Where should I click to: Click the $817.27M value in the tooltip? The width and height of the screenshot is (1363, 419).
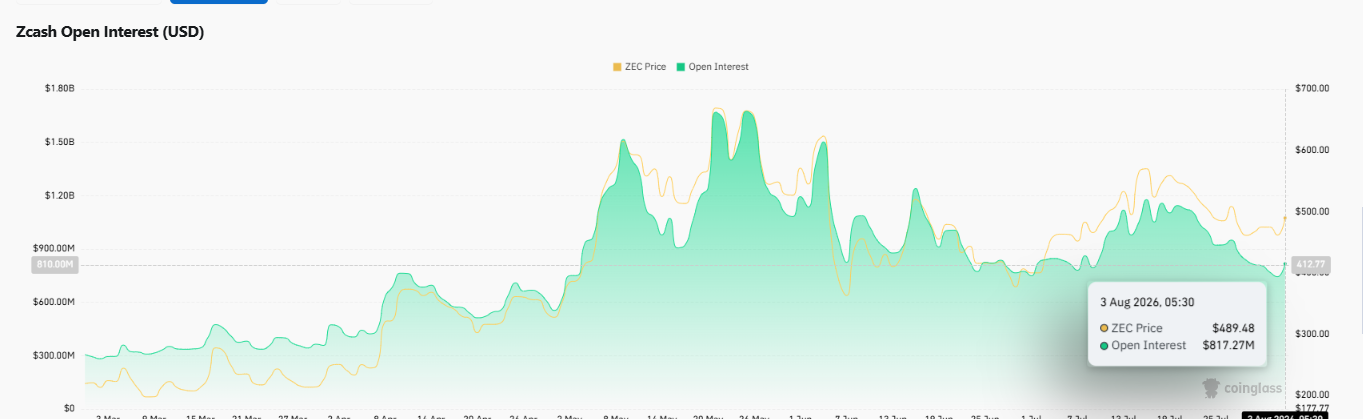1228,346
